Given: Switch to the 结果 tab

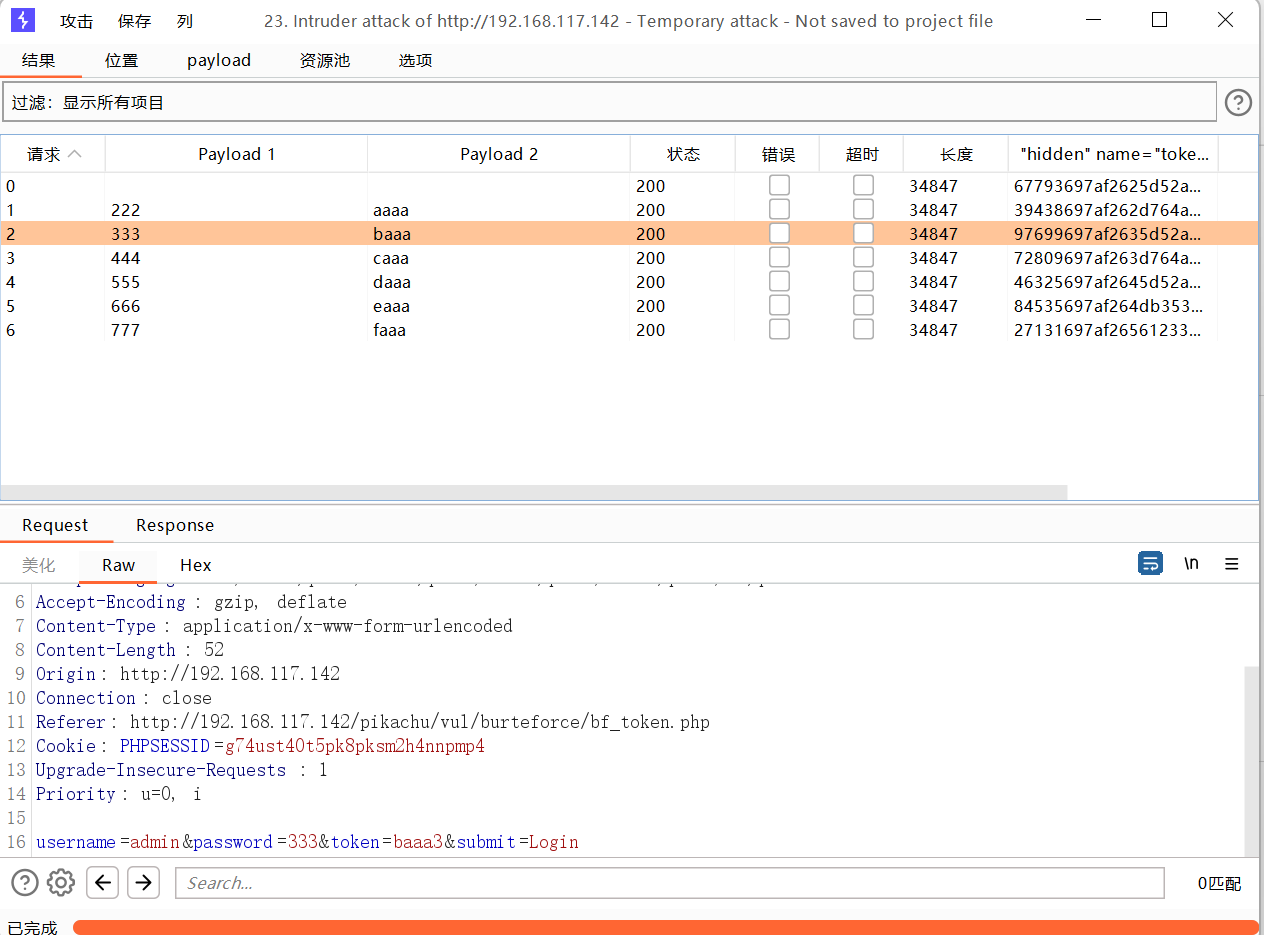Looking at the screenshot, I should pyautogui.click(x=39, y=60).
